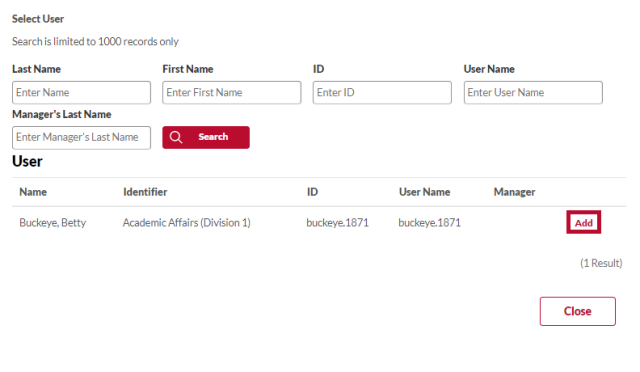Focus the First Name input field
The width and height of the screenshot is (640, 372).
coord(232,93)
